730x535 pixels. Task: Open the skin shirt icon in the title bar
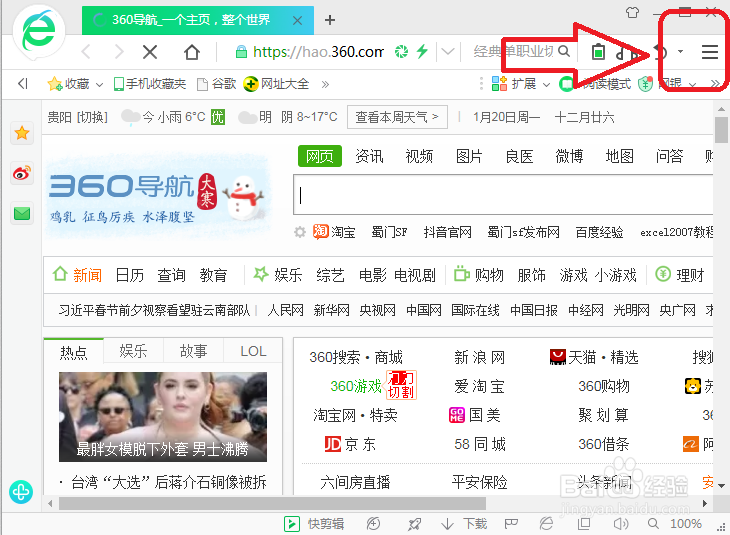[632, 12]
